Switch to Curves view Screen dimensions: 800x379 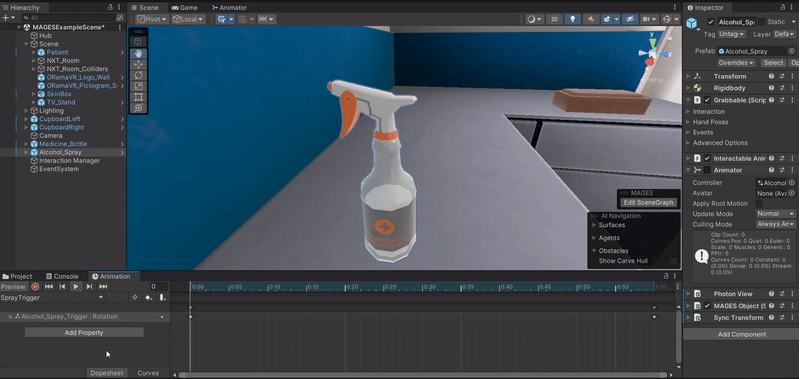coord(148,373)
